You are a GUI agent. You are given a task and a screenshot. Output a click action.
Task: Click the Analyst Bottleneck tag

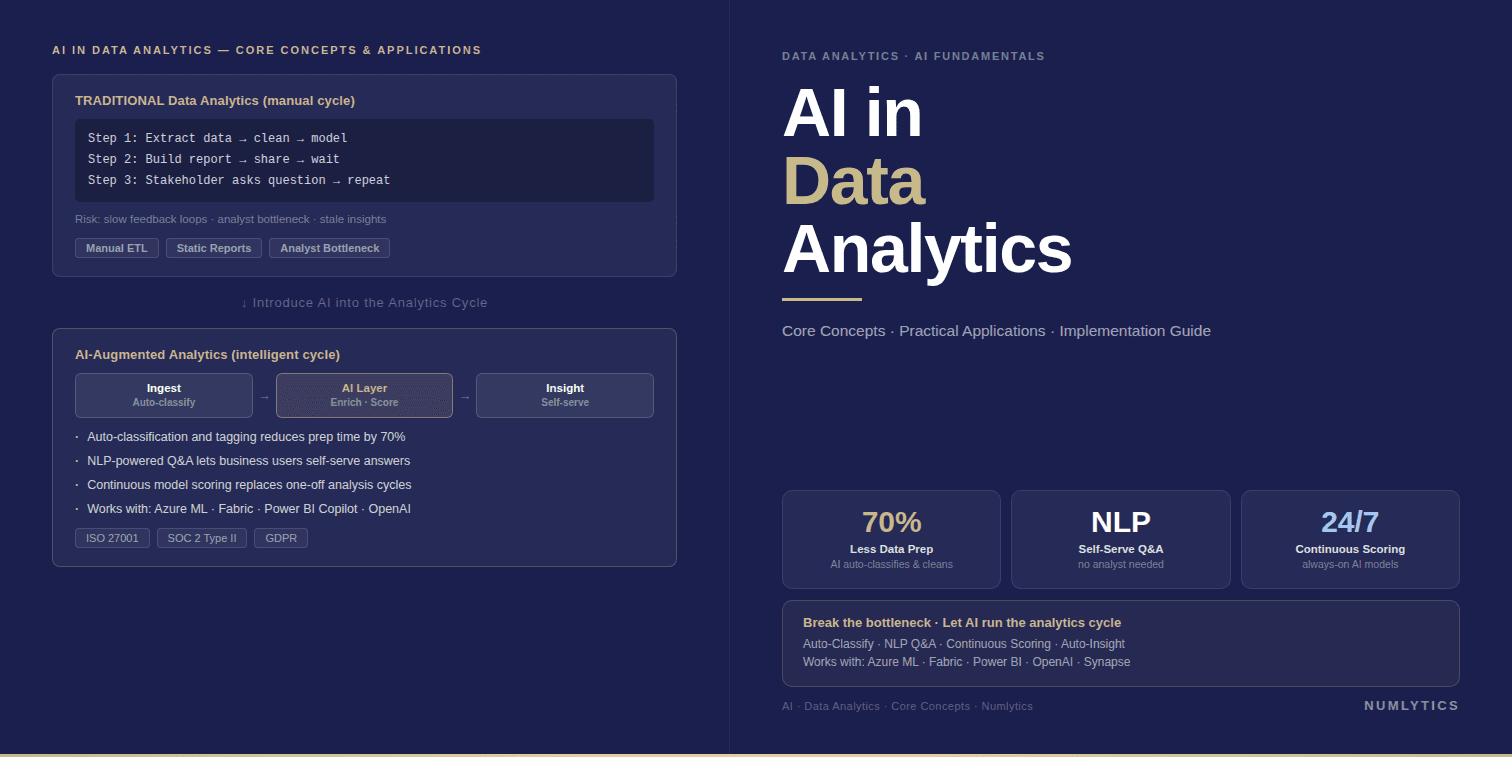point(329,248)
